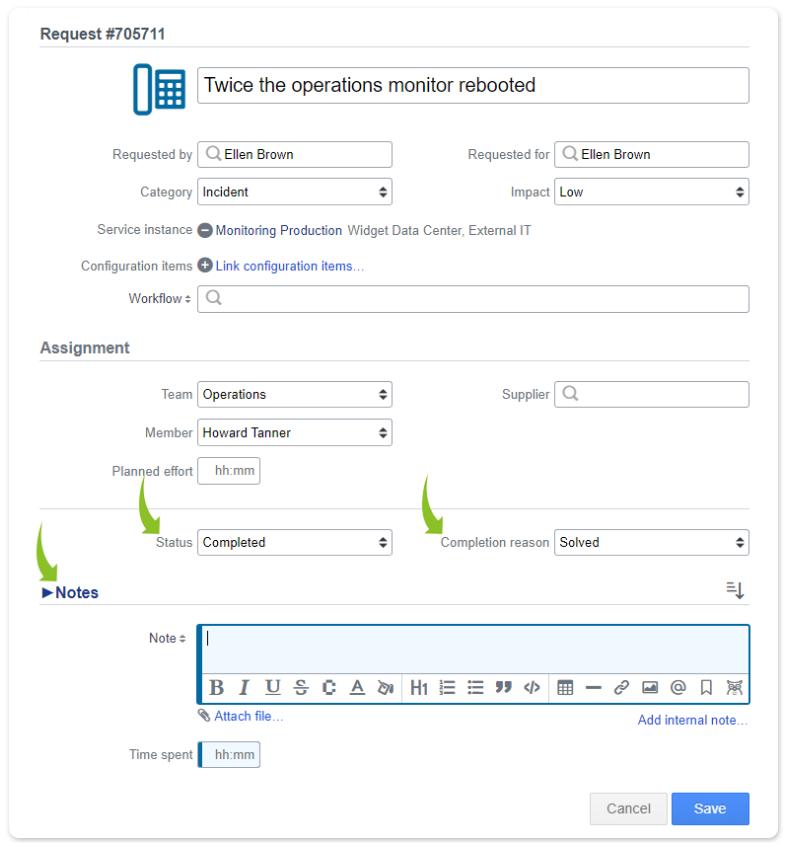Image resolution: width=786 pixels, height=847 pixels.
Task: Open the highlight color paint bucket tool
Action: (x=385, y=688)
